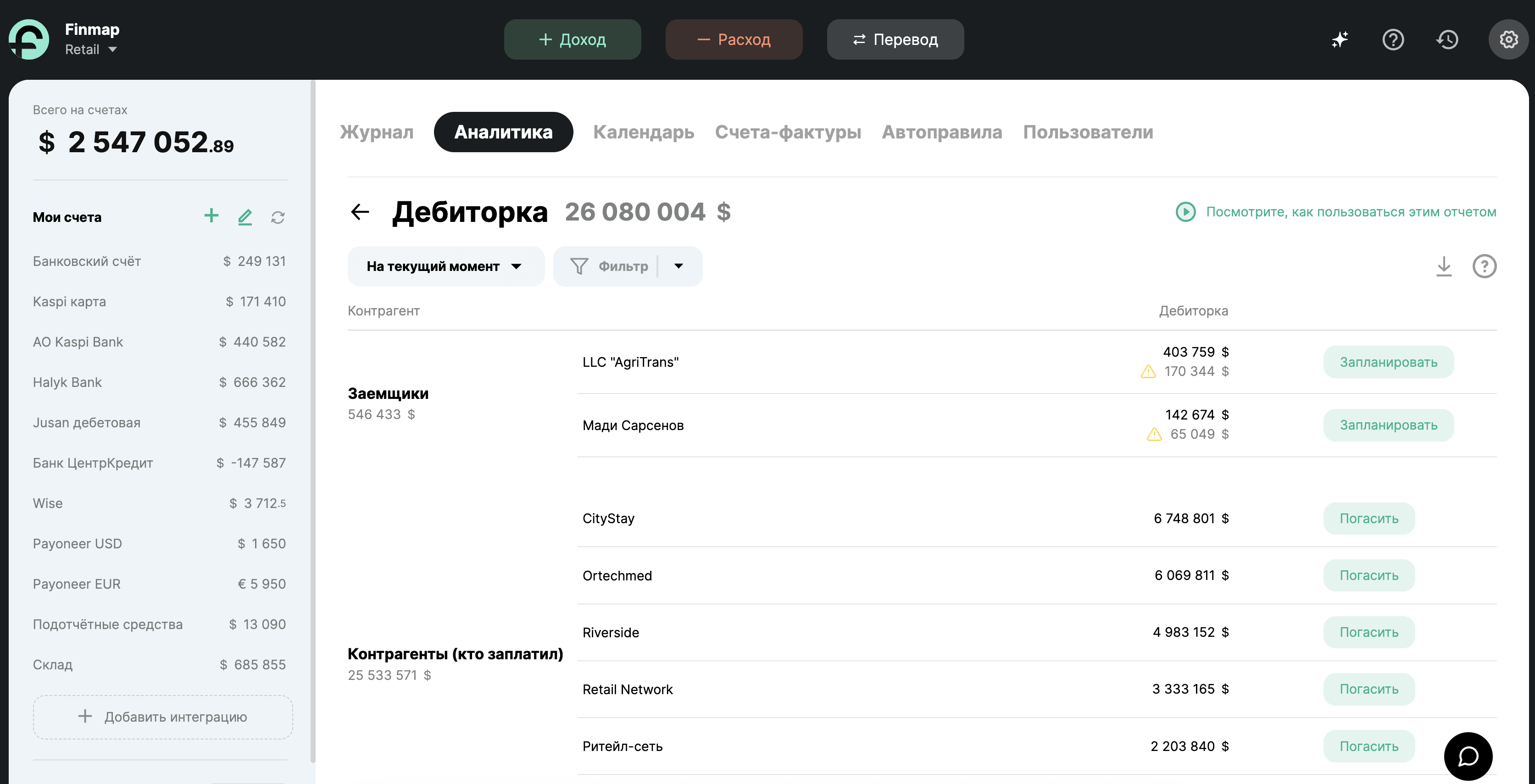Select the Payoneer EUR account
This screenshot has width=1535, height=784.
pos(160,584)
